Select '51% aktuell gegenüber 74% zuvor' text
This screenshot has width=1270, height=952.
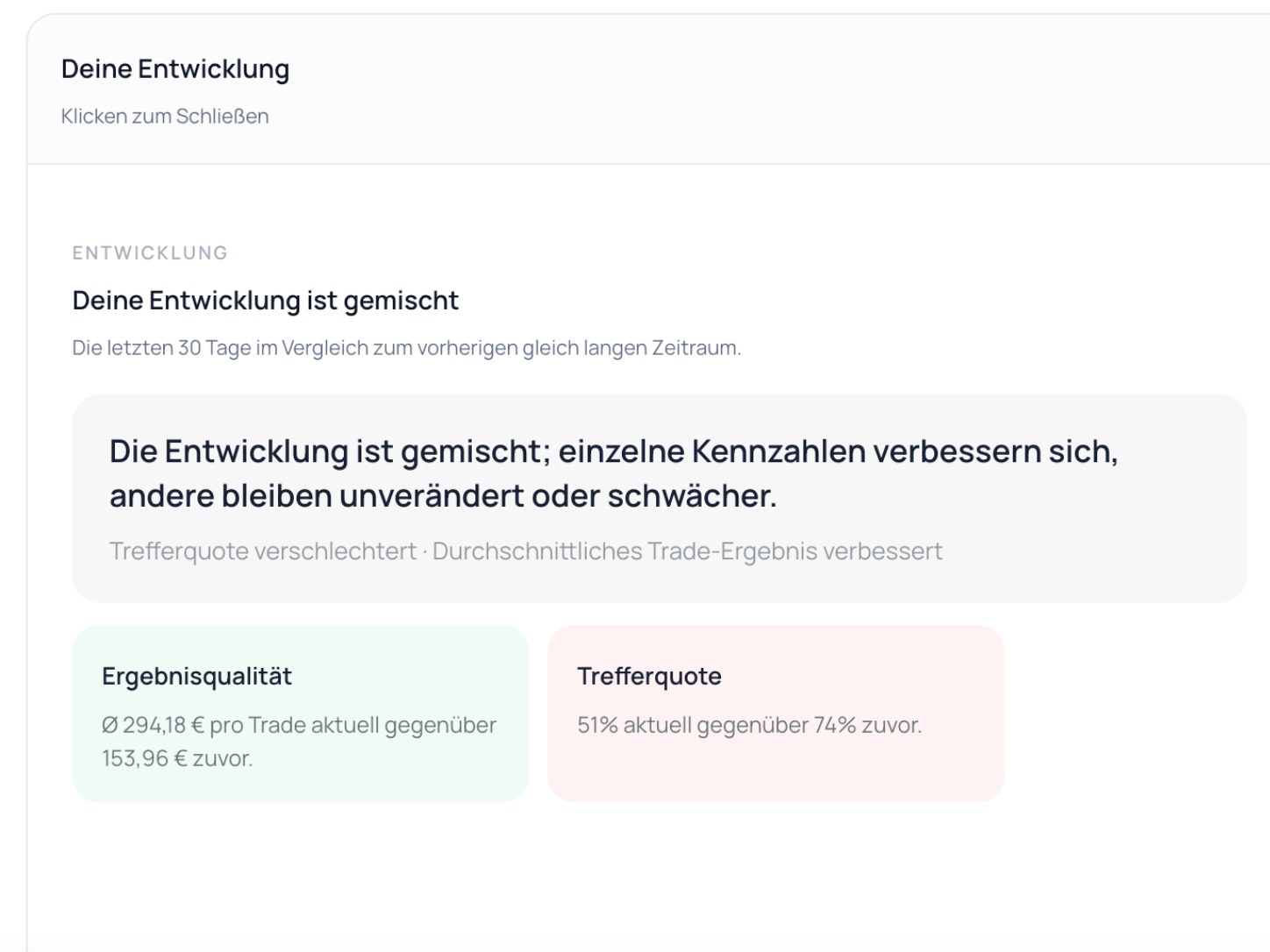tap(749, 726)
